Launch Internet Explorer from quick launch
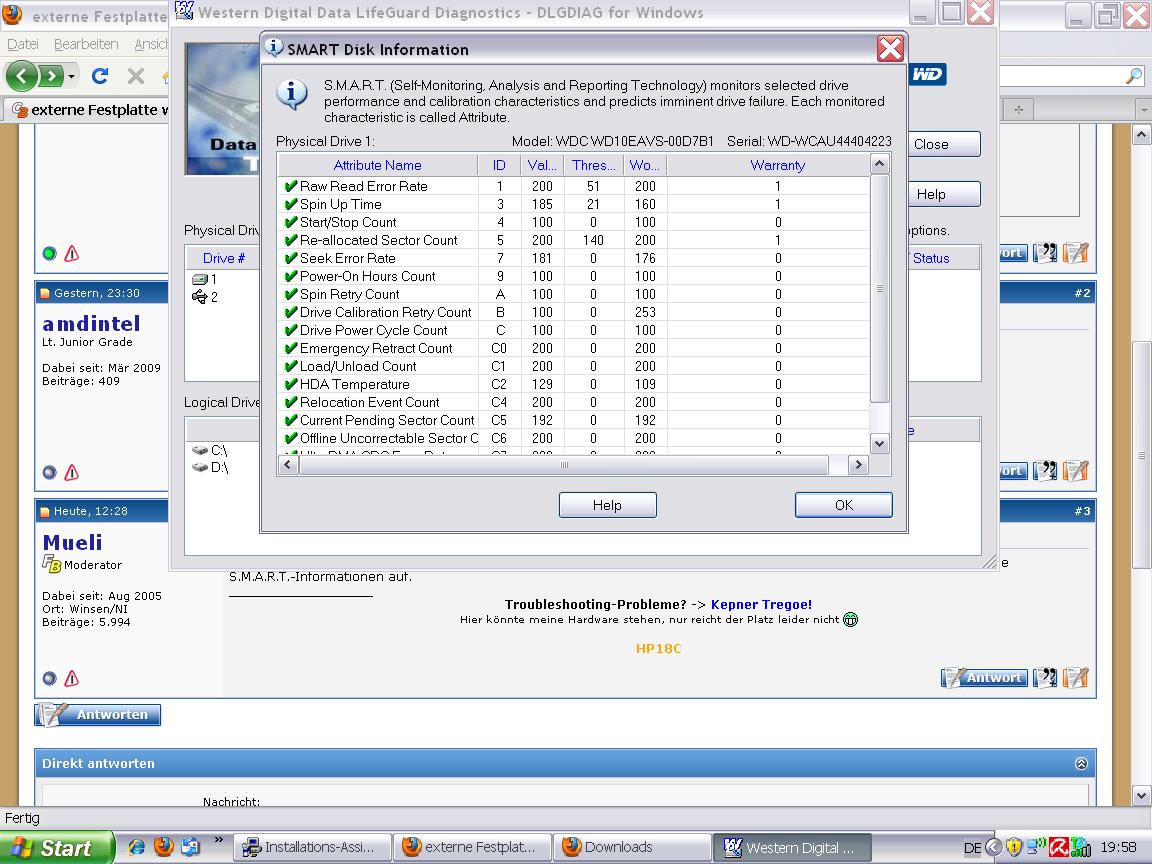This screenshot has height=864, width=1152. [x=137, y=846]
